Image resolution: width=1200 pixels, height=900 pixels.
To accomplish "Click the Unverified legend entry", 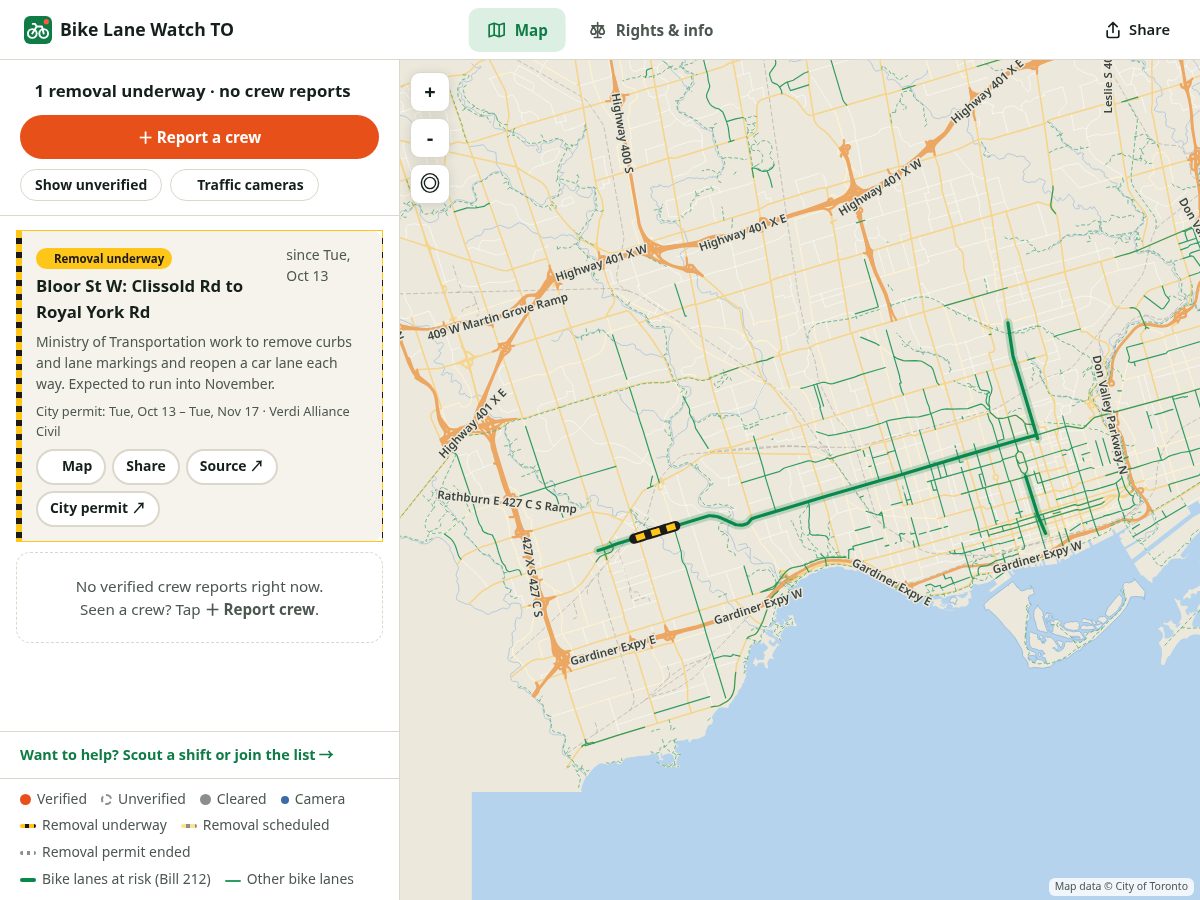I will (143, 799).
